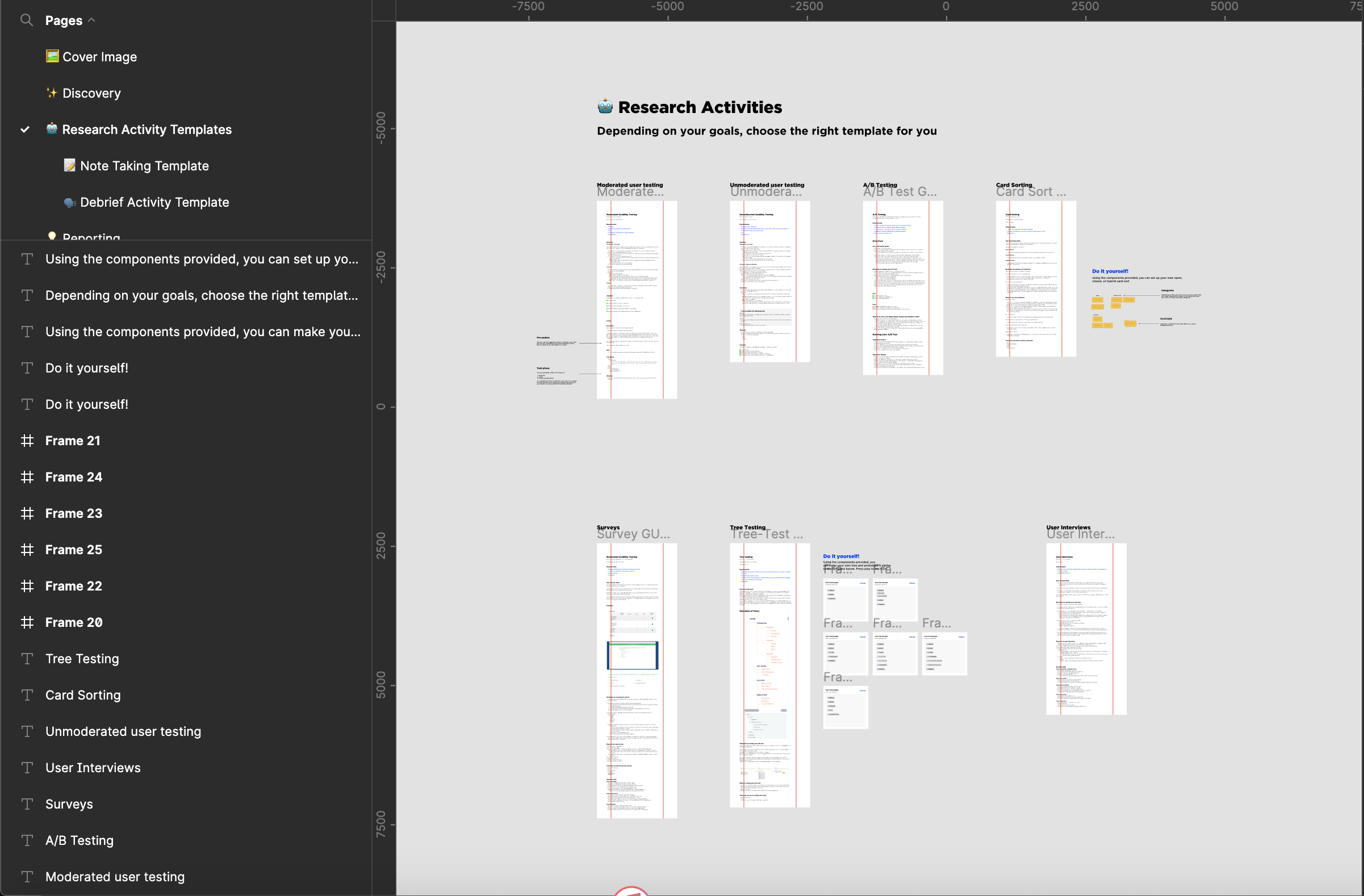Click the Research Activities heading on canvas

pos(699,107)
